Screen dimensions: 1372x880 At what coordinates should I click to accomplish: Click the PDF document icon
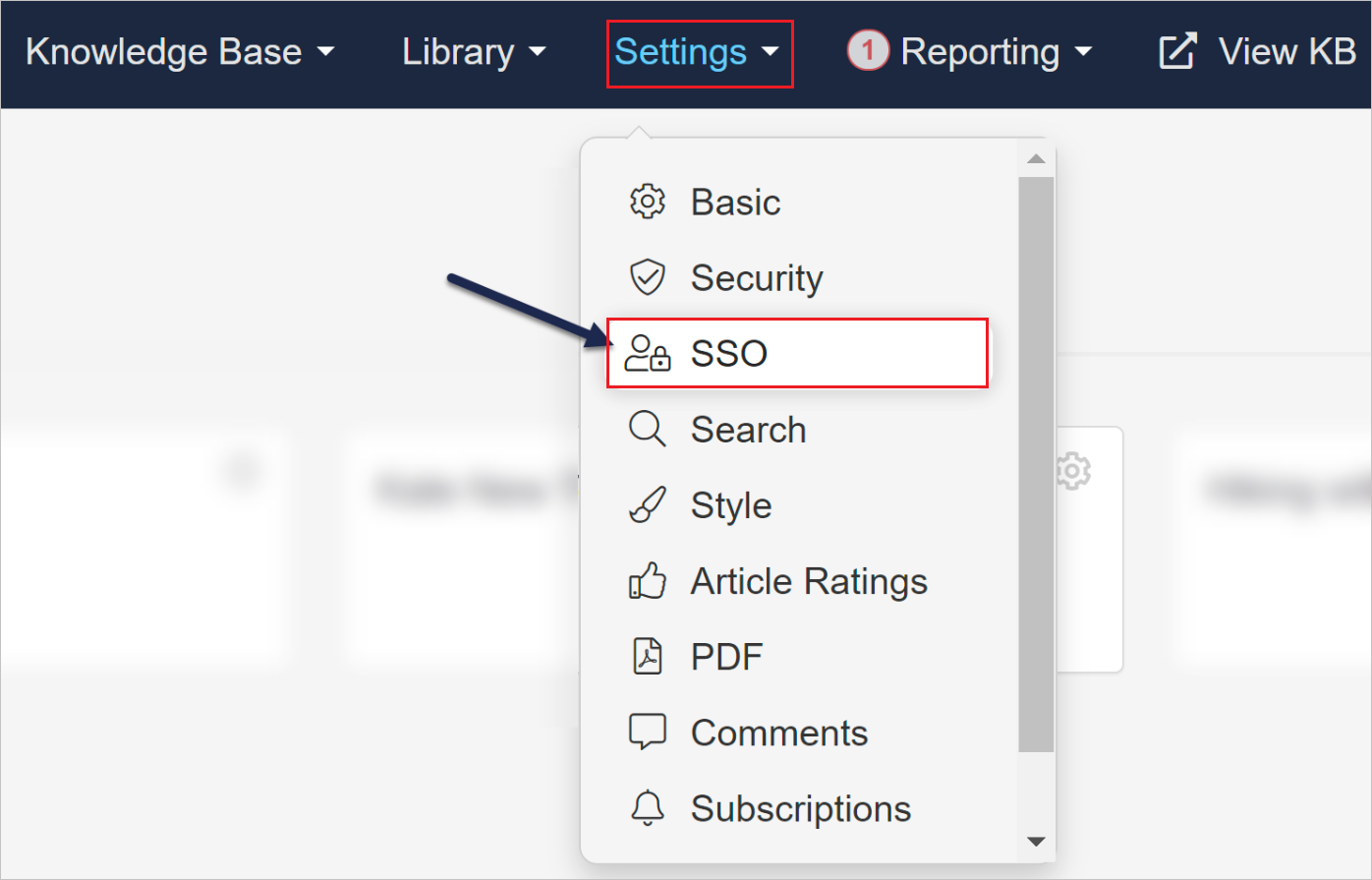point(647,657)
